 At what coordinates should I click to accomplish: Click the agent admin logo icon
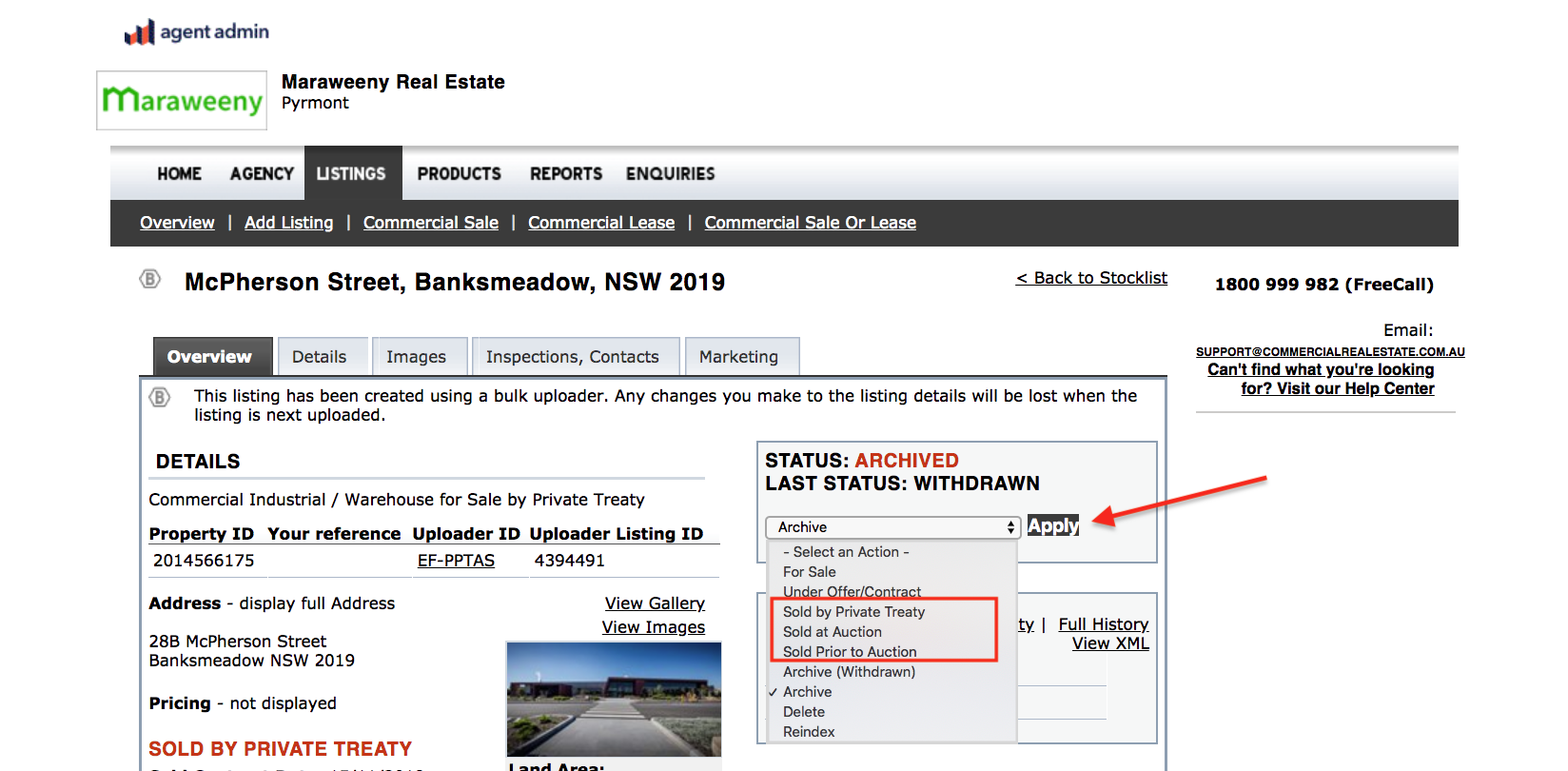point(140,33)
